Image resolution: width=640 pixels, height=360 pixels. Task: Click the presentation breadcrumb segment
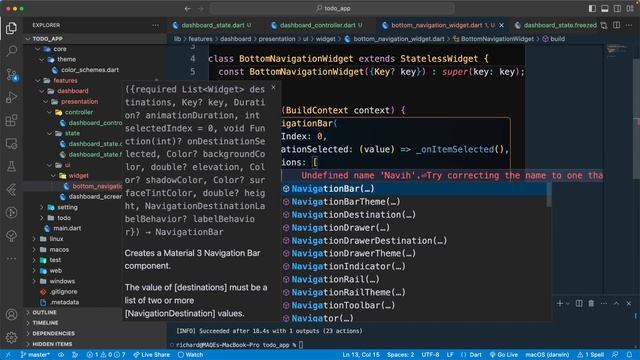tap(277, 39)
